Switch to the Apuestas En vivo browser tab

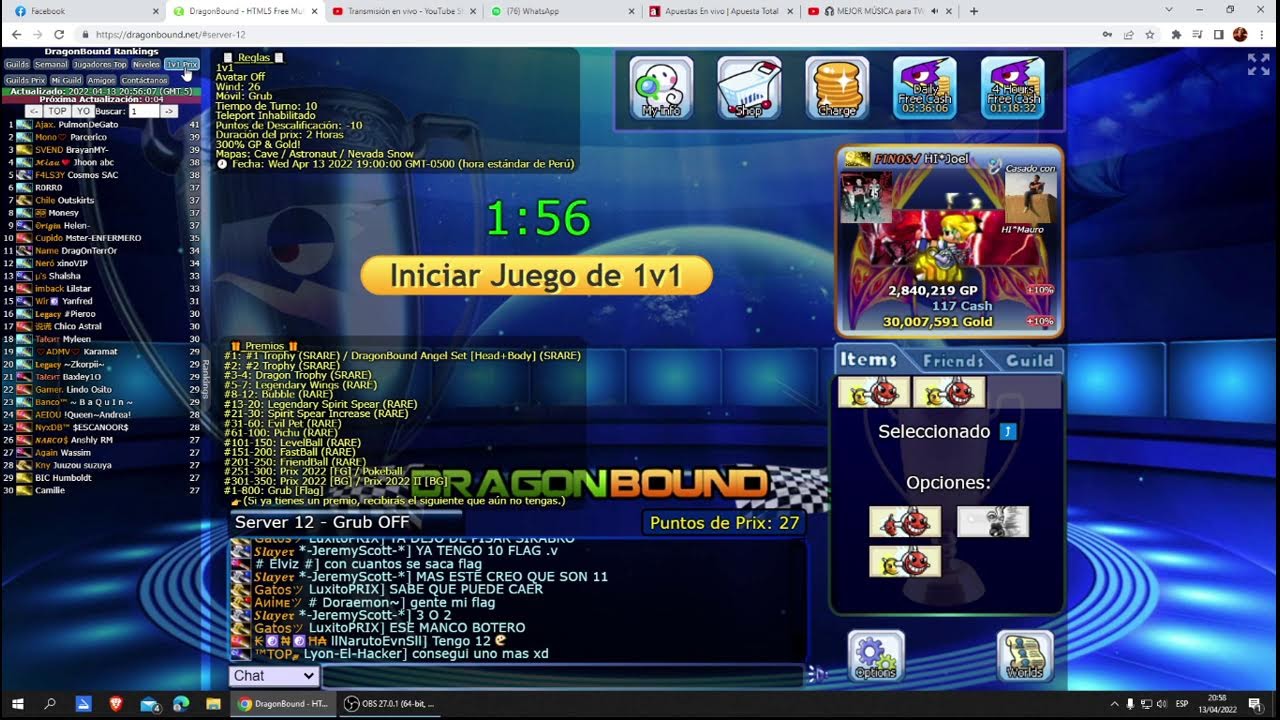click(x=720, y=11)
